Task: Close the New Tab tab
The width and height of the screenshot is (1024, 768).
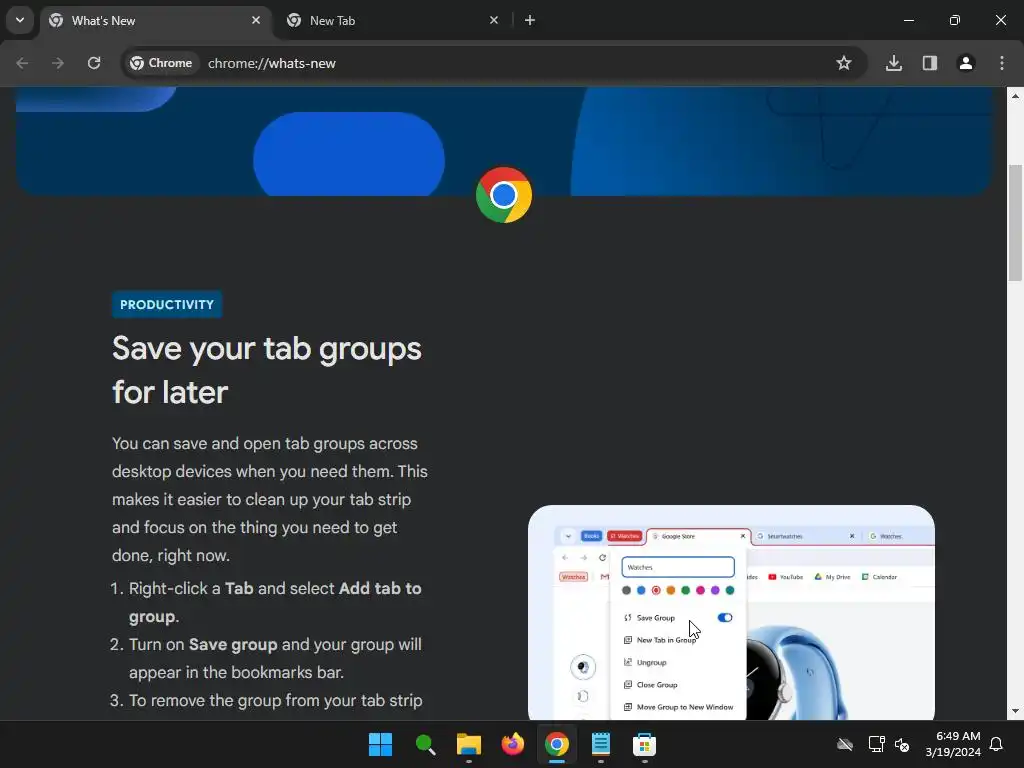Action: (494, 20)
